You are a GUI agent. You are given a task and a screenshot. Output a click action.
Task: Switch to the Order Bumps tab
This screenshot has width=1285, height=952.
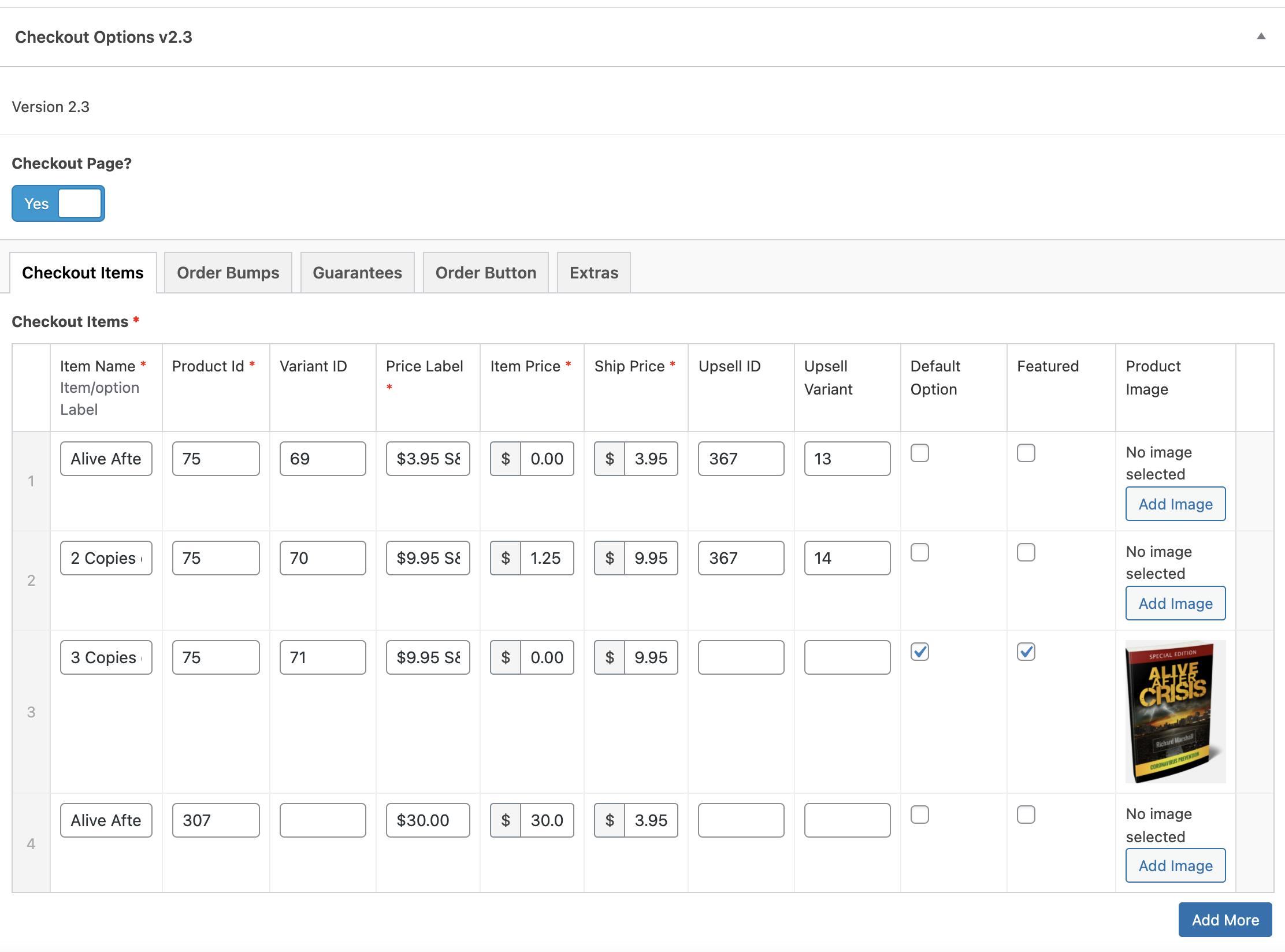(x=228, y=273)
